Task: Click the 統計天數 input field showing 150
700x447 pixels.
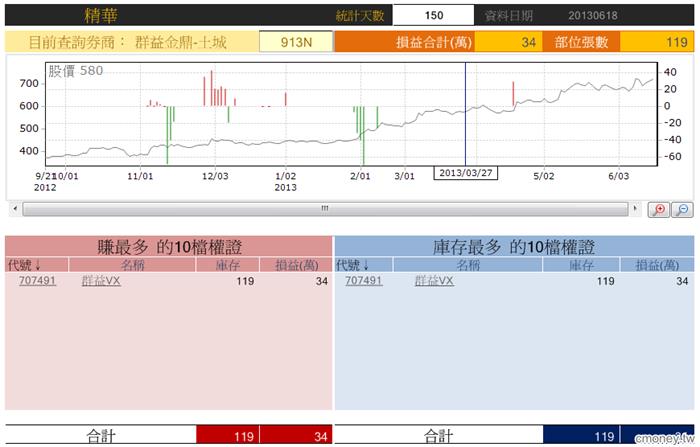Action: coord(433,16)
